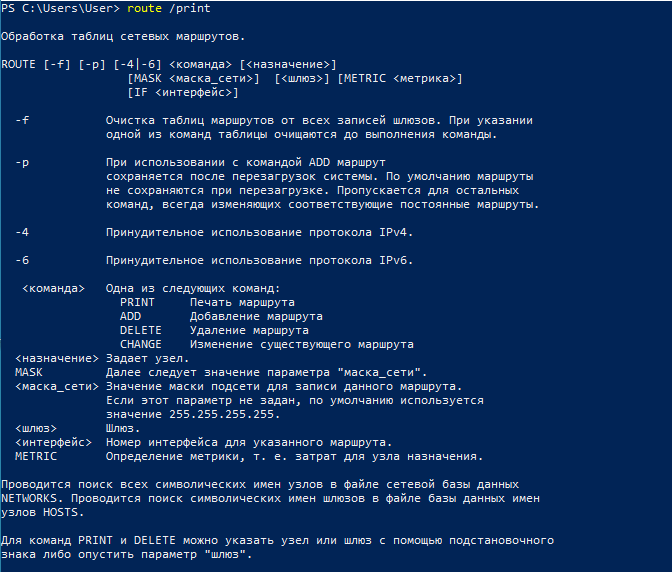Viewport: 672px width, 572px height.
Task: Click the "<маска_сети>" parameter description label
Action: click(57, 386)
